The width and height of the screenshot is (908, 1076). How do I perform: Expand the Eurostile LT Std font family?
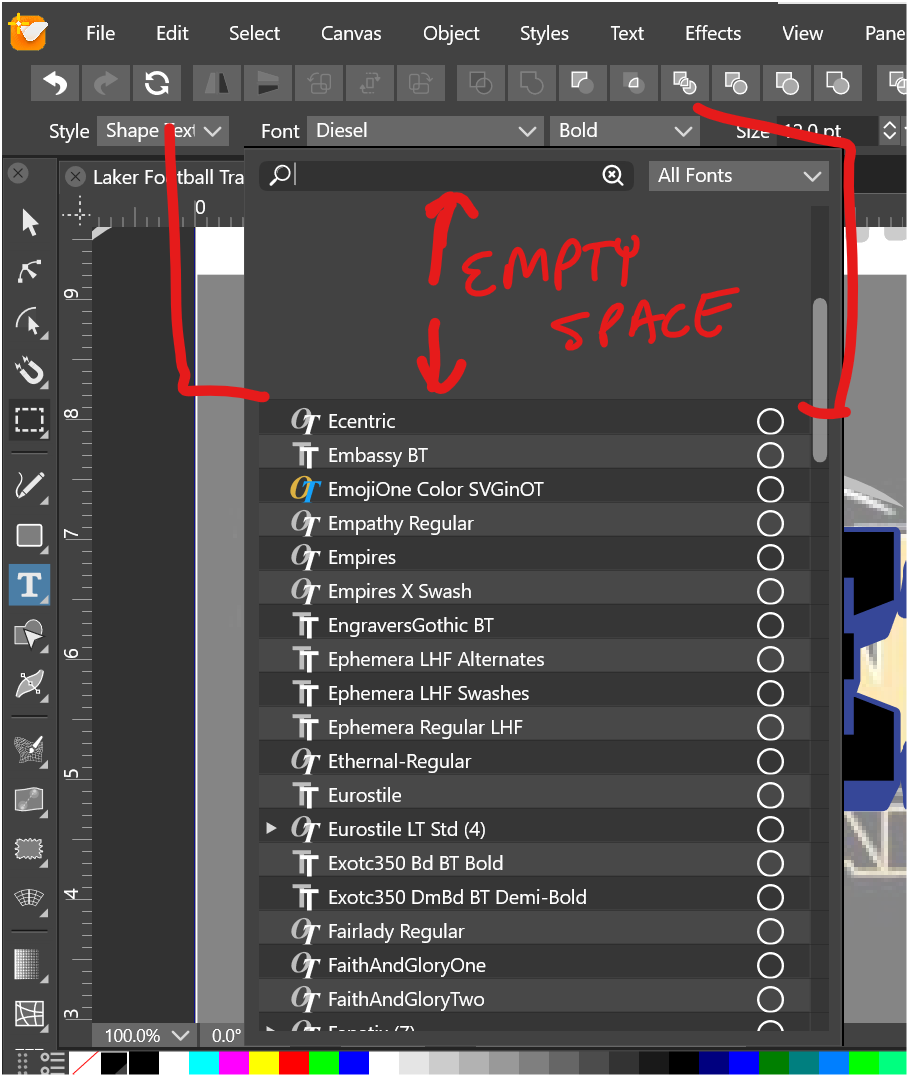tap(271, 829)
